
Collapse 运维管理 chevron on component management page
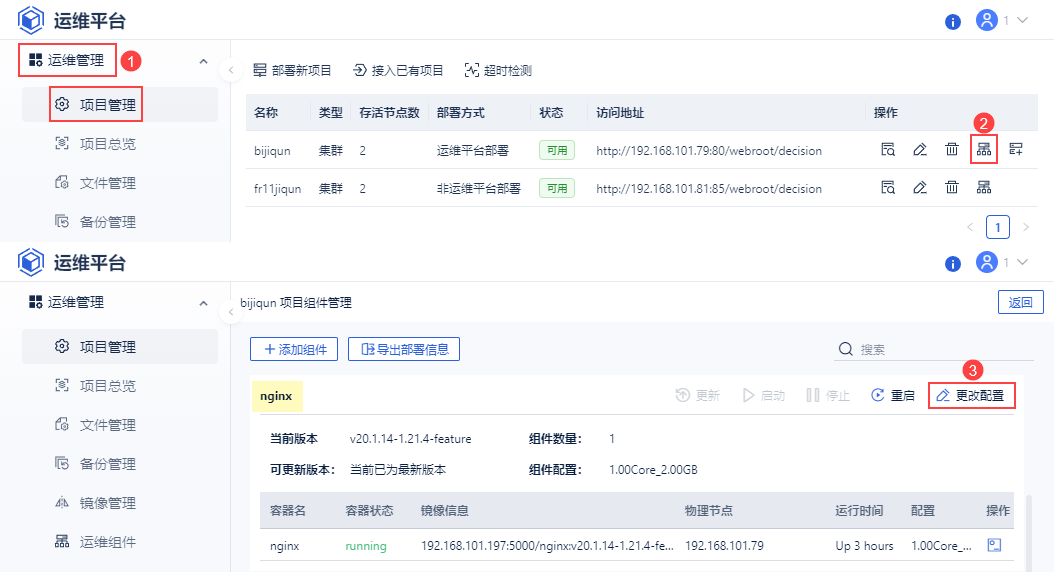point(204,303)
